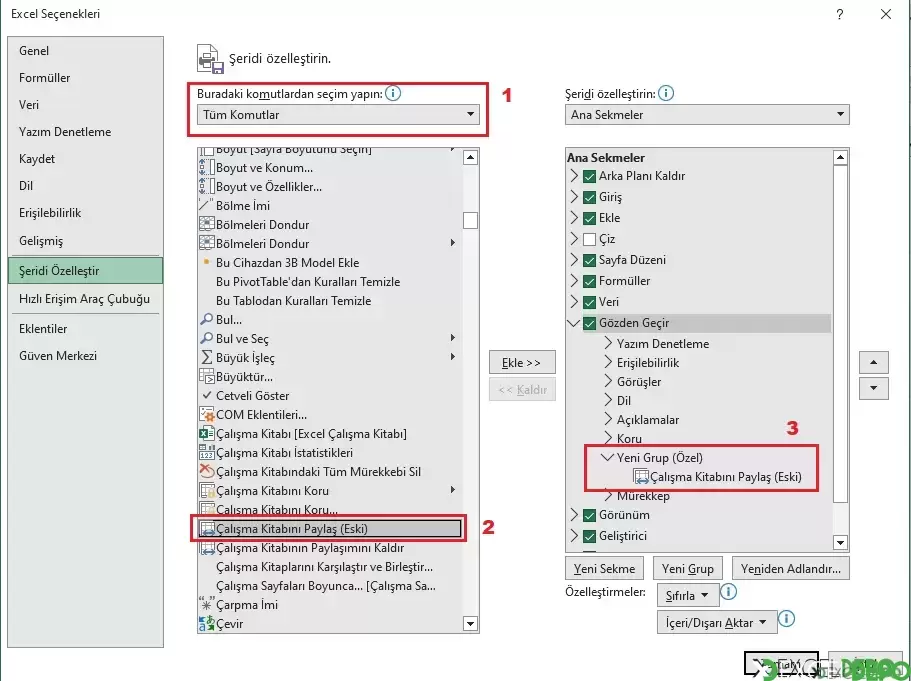
Task: Enable the Çiz tab checkbox
Action: pyautogui.click(x=589, y=239)
